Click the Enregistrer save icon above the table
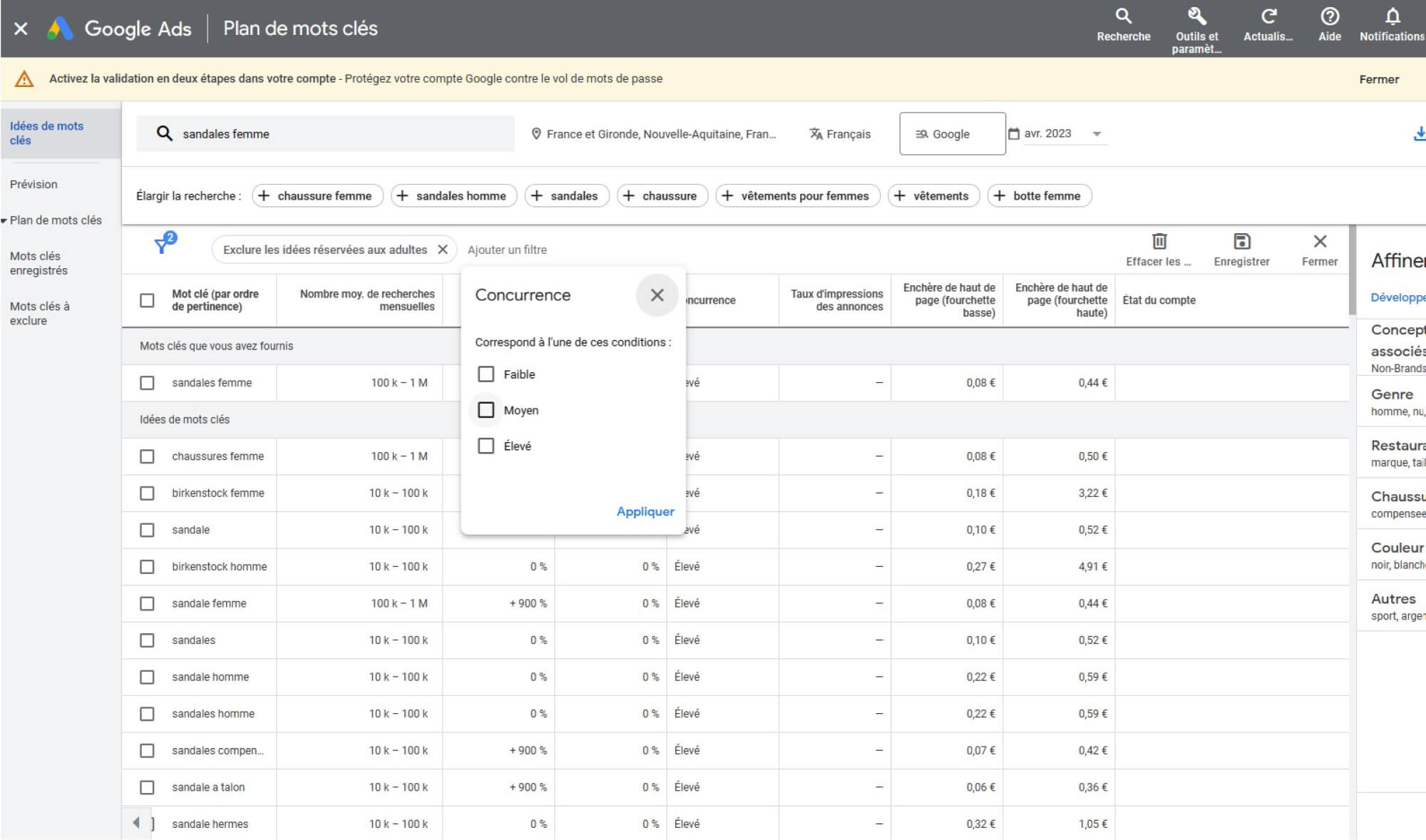Screen dimensions: 1426x840 [x=1241, y=241]
